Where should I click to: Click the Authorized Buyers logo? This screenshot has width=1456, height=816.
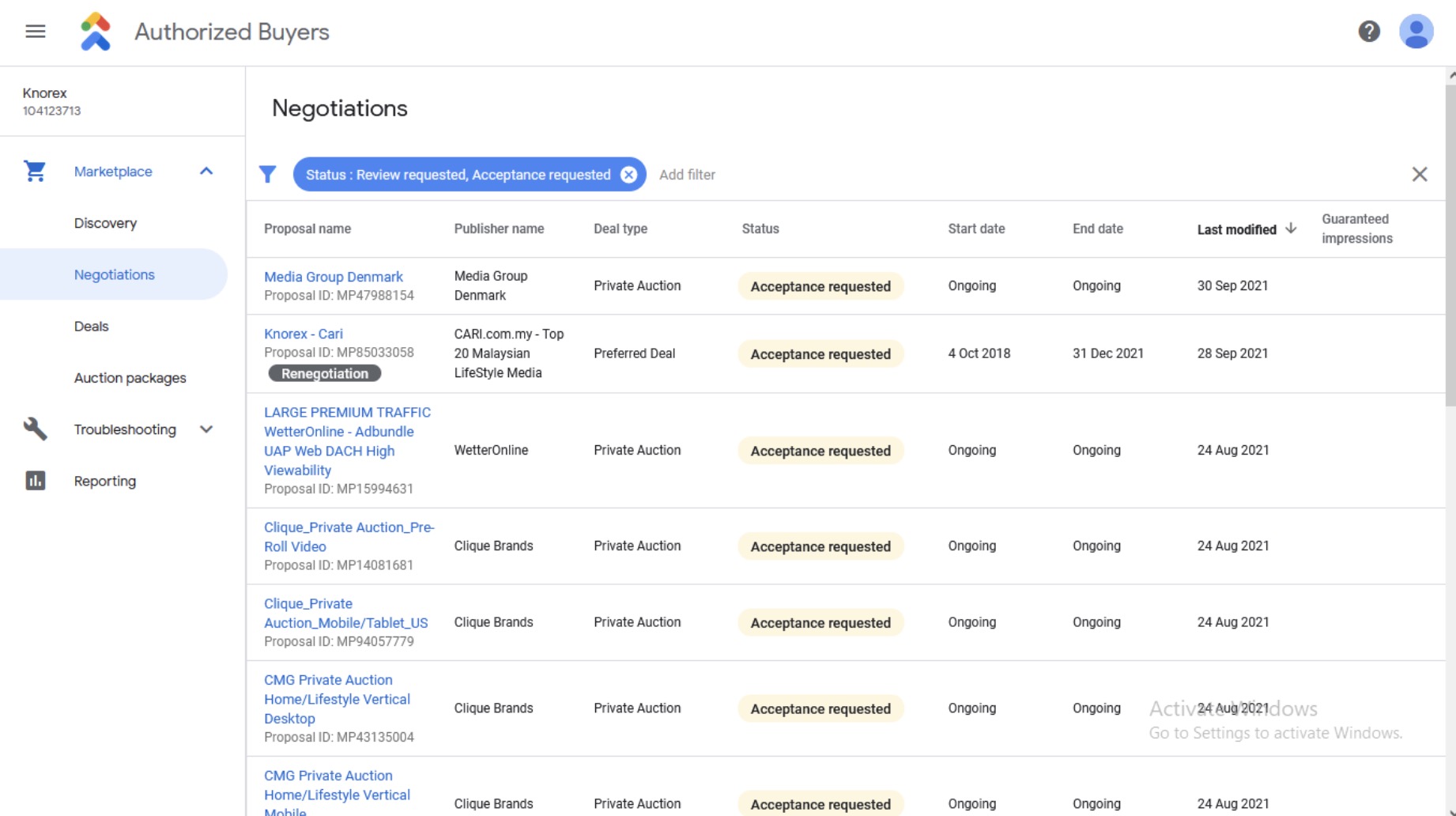click(96, 32)
